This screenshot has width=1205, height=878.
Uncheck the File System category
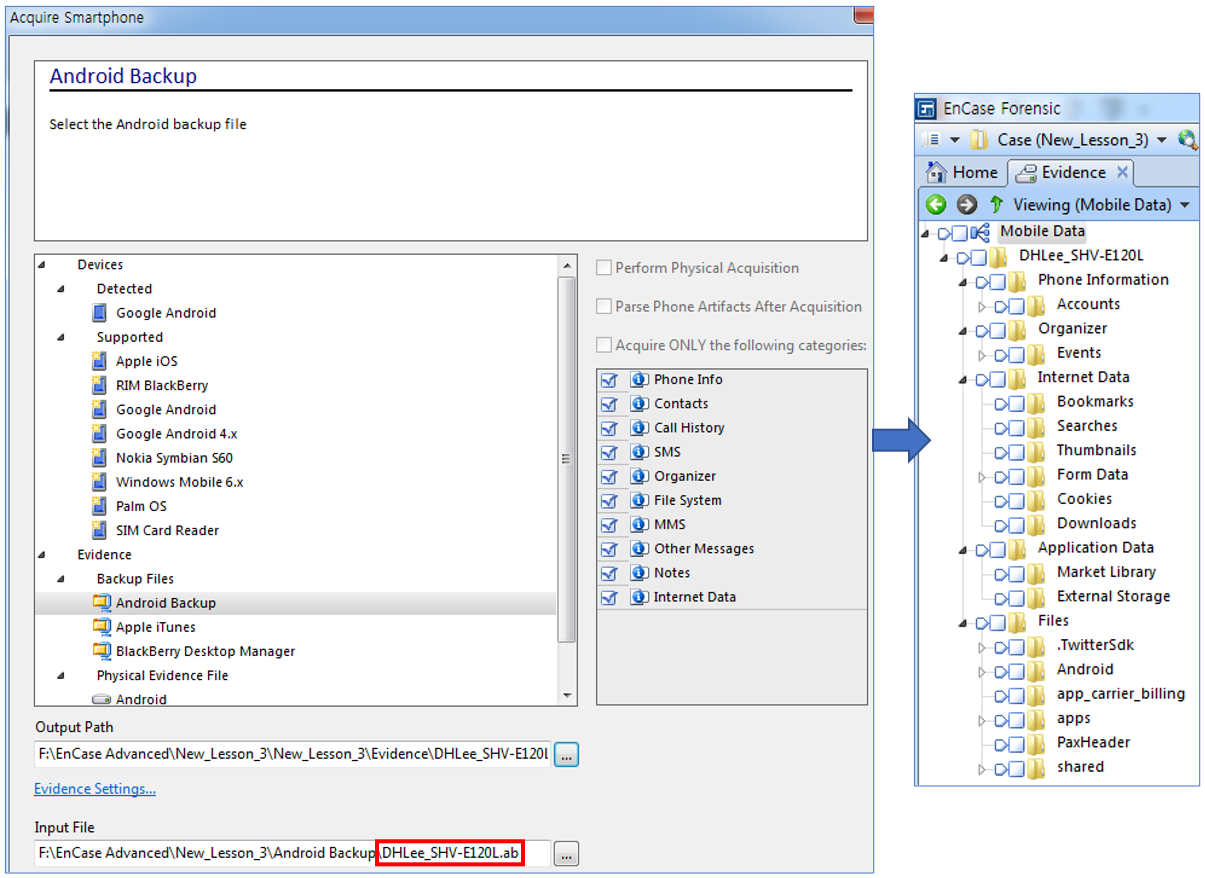[x=609, y=500]
